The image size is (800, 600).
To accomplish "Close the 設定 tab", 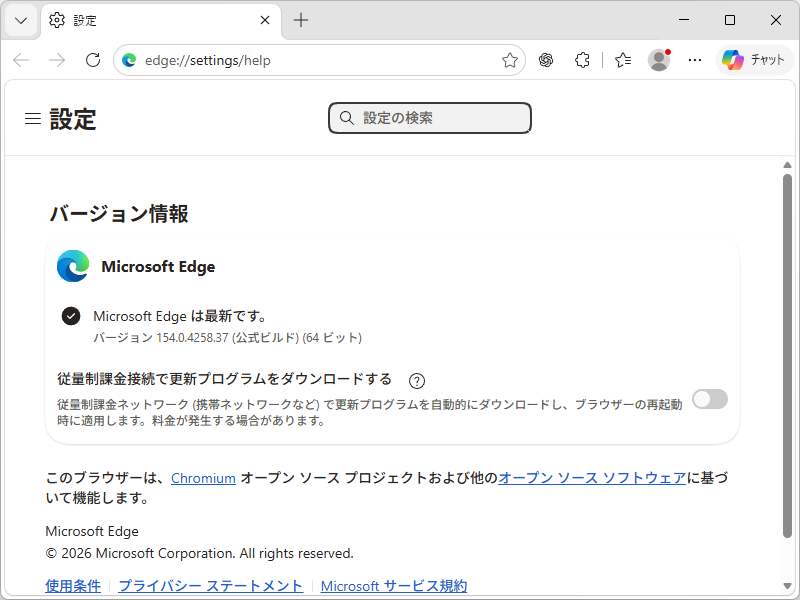I will (x=265, y=20).
